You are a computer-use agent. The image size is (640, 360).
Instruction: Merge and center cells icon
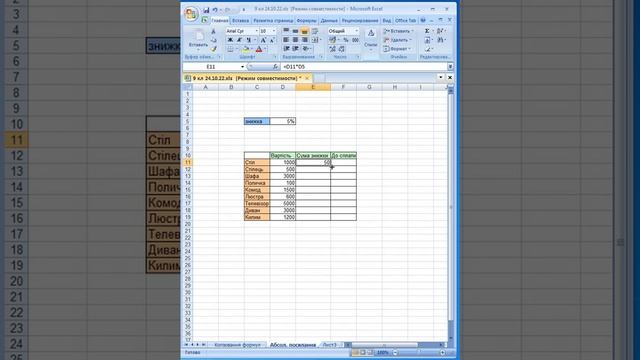coord(315,40)
